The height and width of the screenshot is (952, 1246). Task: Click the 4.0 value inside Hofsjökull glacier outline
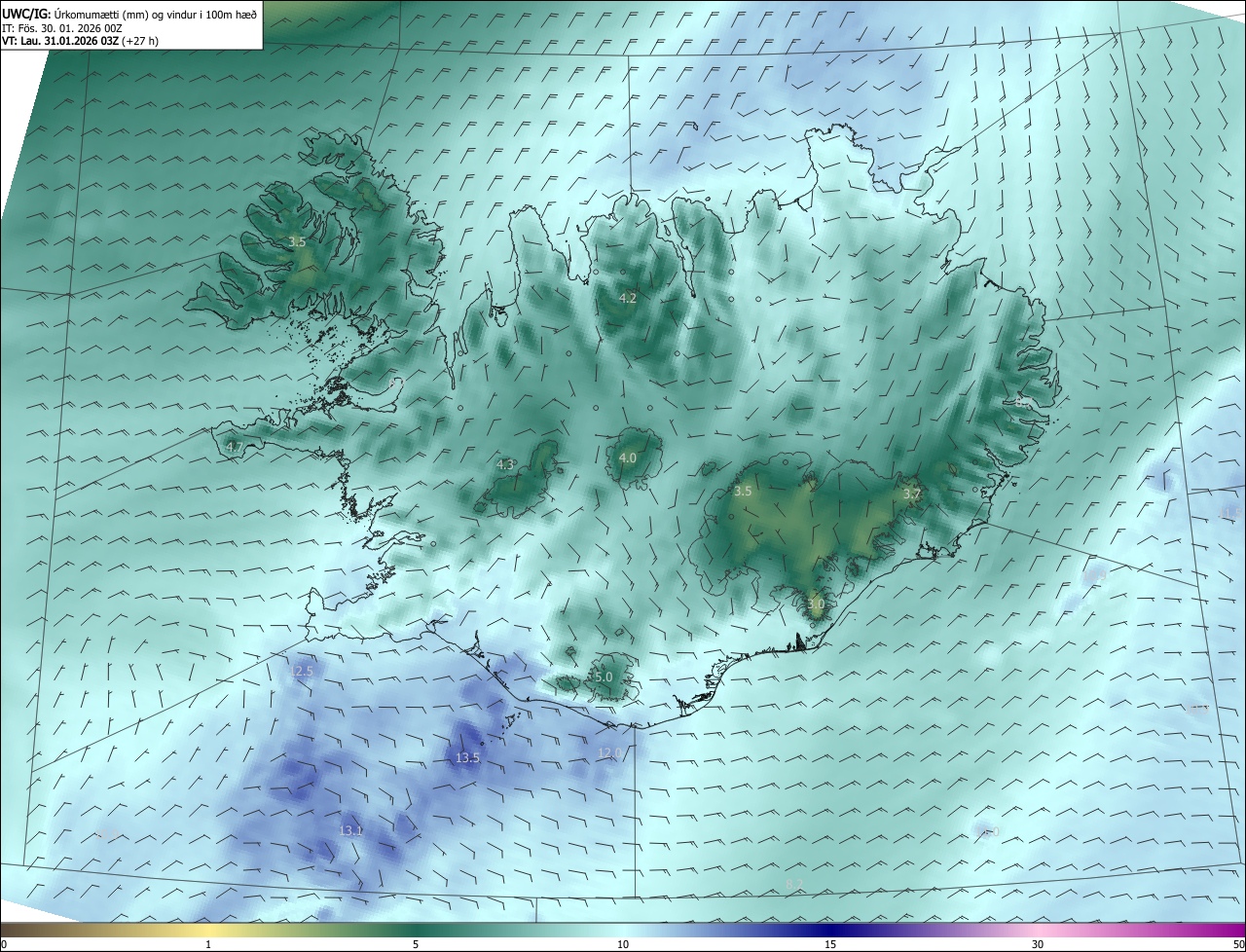[x=628, y=458]
